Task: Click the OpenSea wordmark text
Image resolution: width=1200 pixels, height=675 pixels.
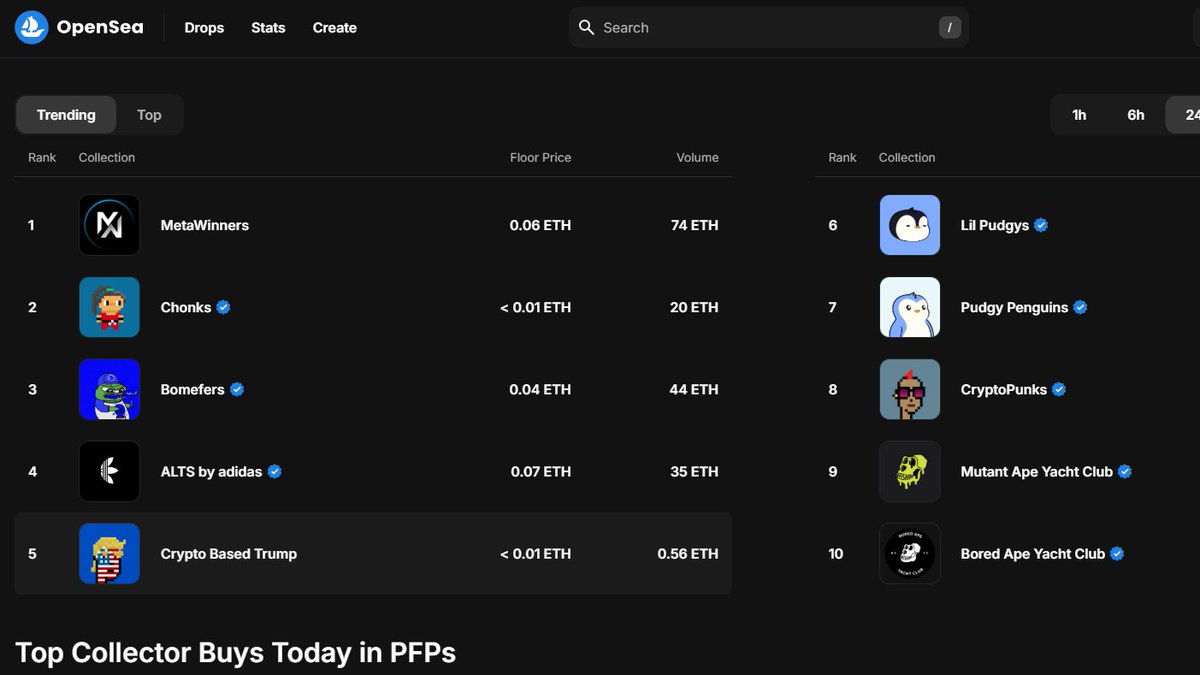Action: [x=100, y=27]
